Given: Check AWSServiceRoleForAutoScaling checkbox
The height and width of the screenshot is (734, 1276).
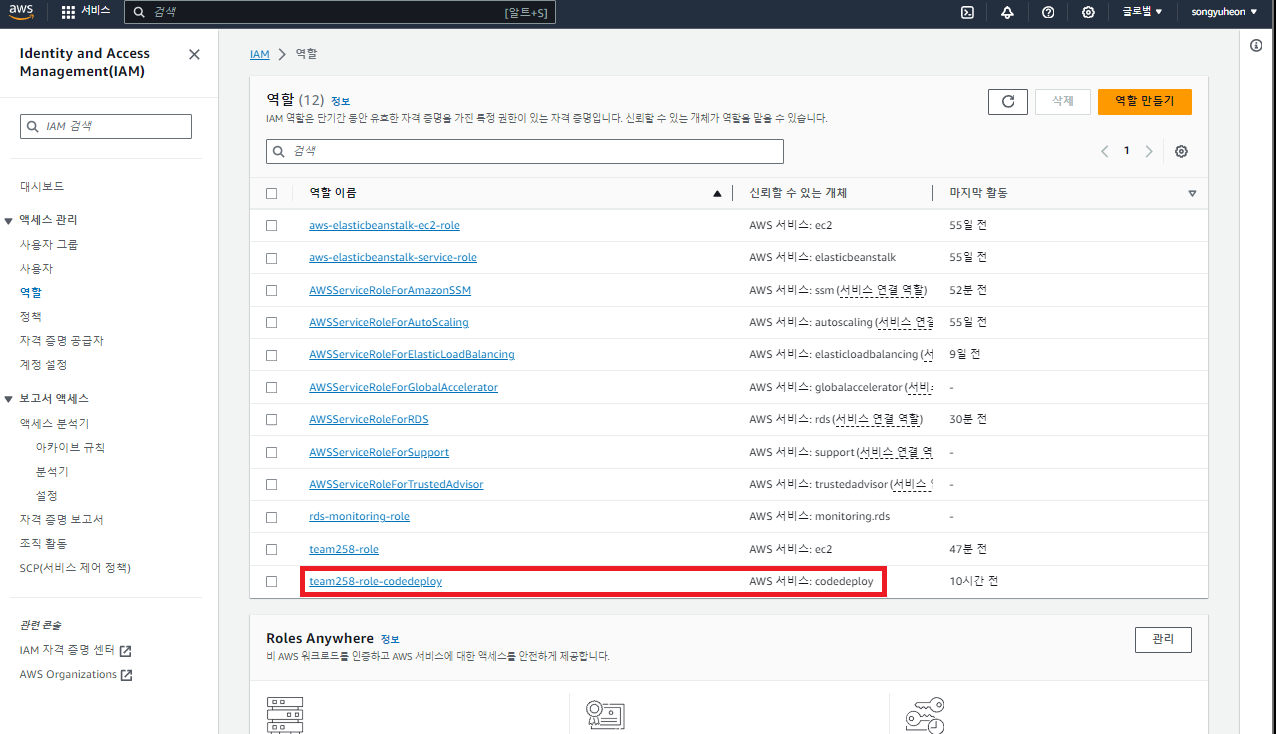Looking at the screenshot, I should pos(272,322).
